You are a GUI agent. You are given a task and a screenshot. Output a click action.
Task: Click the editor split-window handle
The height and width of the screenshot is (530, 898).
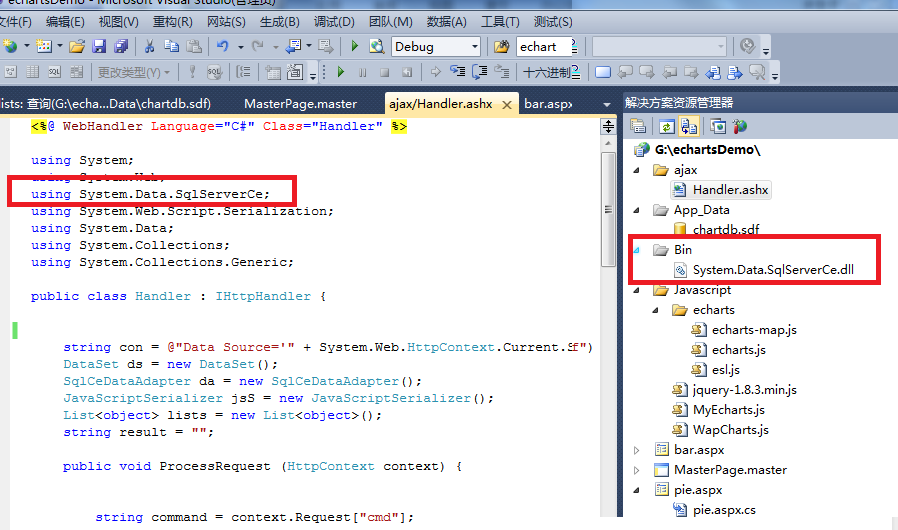pos(608,126)
